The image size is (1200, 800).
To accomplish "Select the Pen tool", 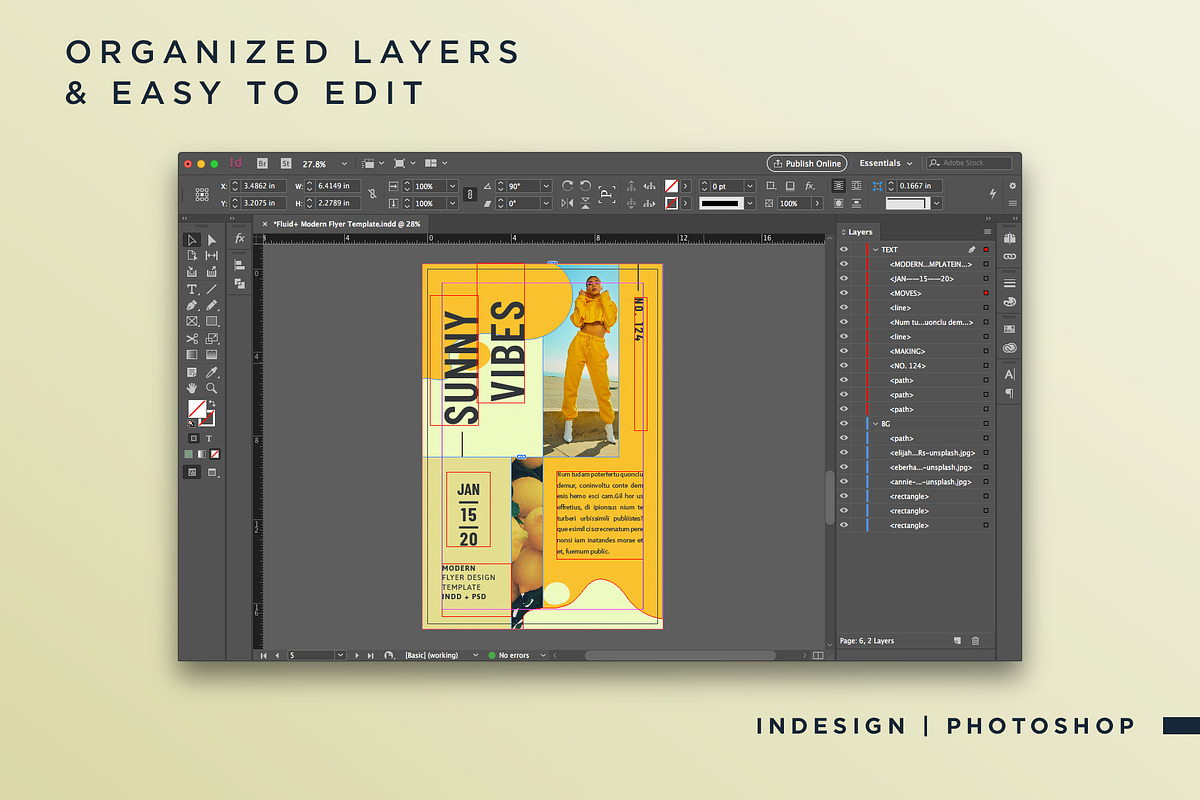I will 192,305.
